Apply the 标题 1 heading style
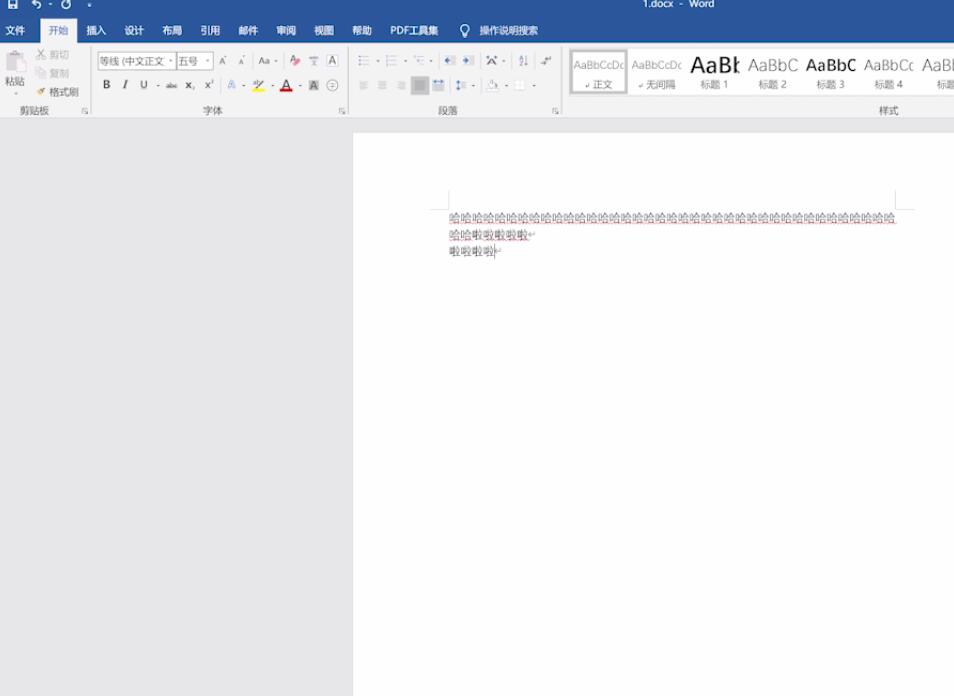Screen dimensions: 954x696 coord(714,72)
